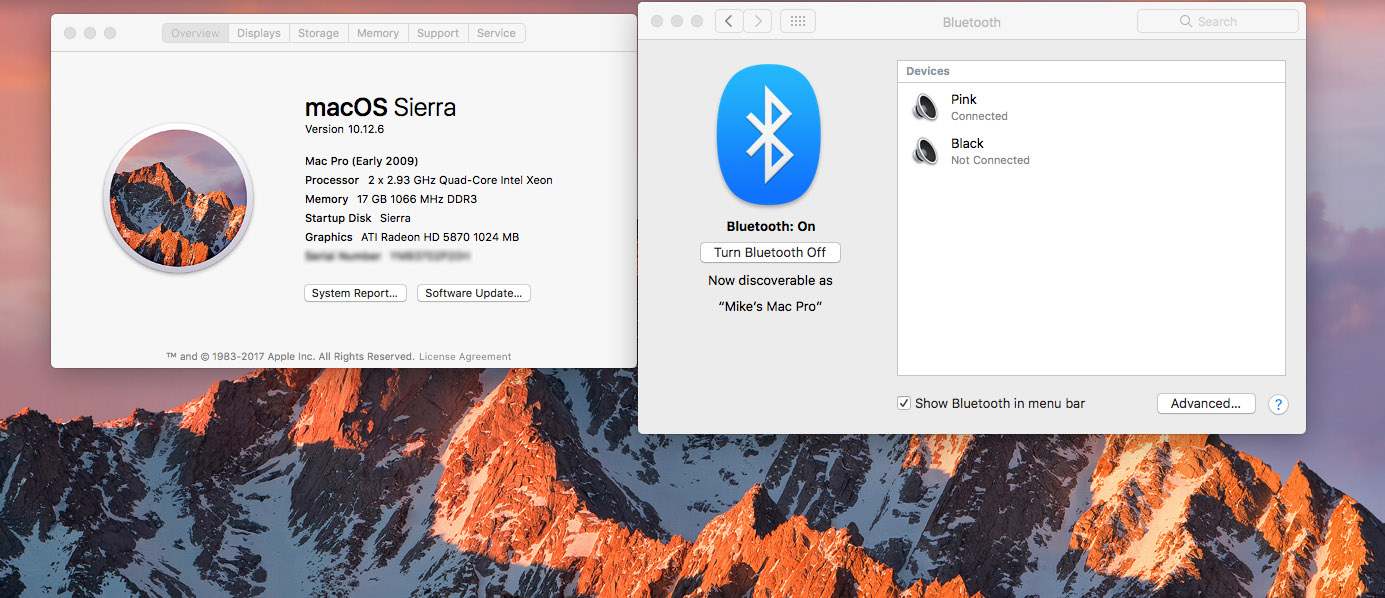Open the License Agreement link
Screen dimensions: 1385x598
coord(465,356)
